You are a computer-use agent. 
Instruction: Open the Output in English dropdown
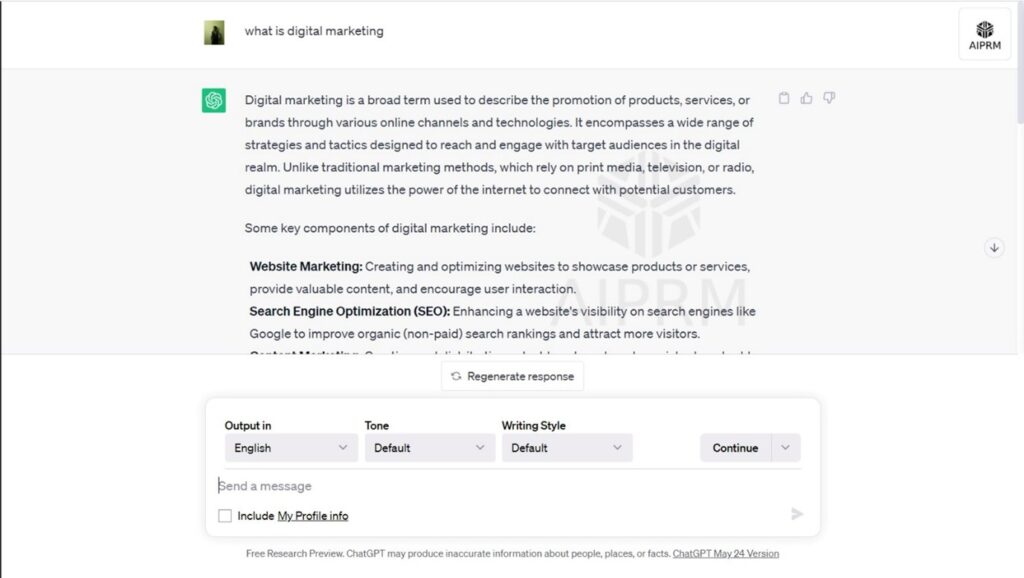coord(291,448)
